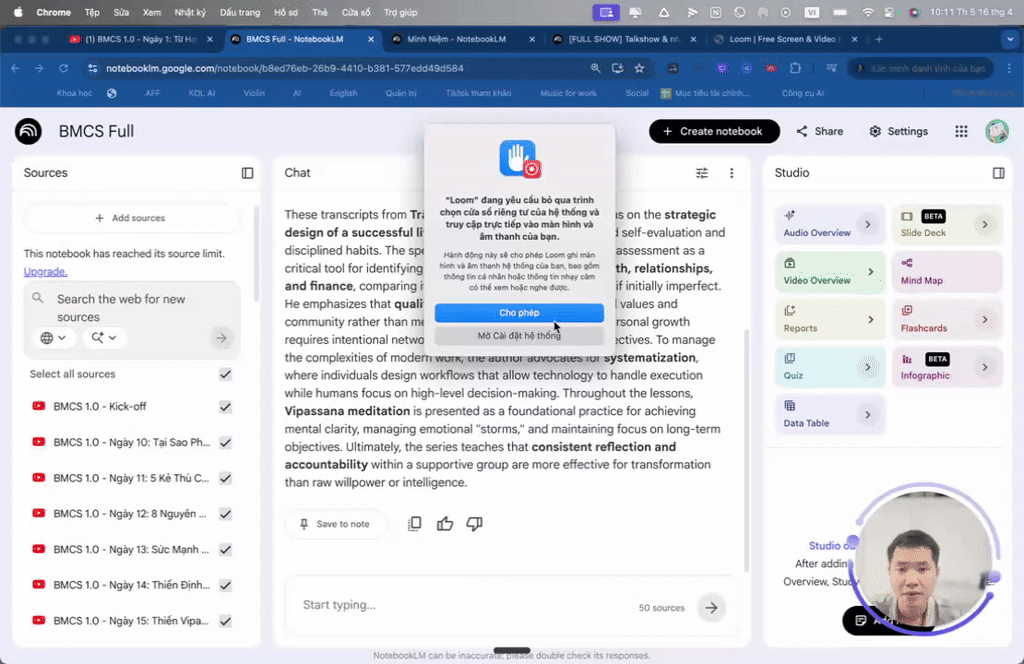Image resolution: width=1024 pixels, height=664 pixels.
Task: Open the Settings button
Action: coord(899,131)
